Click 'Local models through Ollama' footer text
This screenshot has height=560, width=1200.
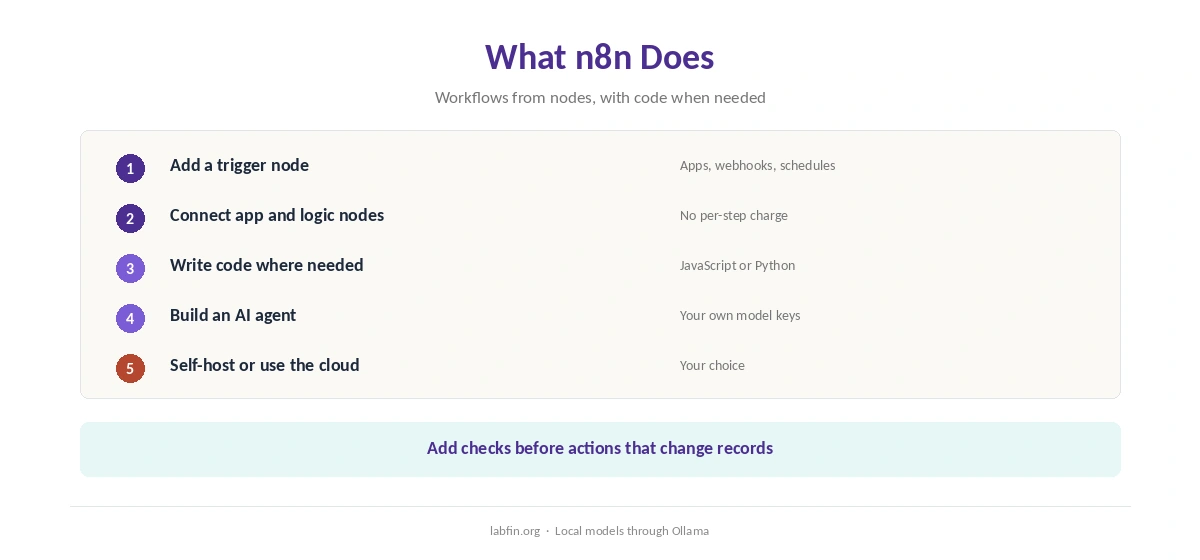pos(632,531)
